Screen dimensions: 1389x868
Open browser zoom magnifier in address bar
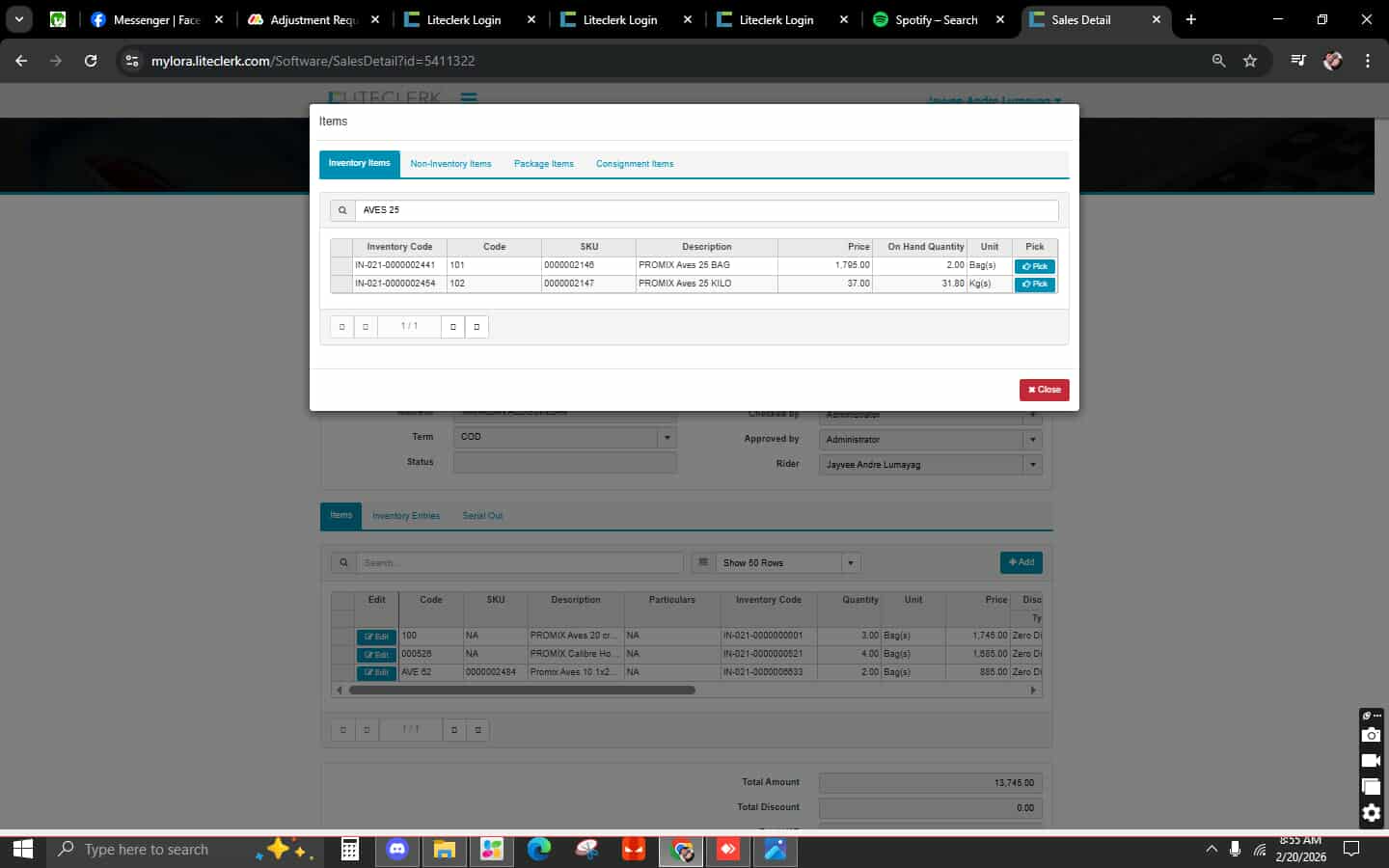click(x=1219, y=61)
